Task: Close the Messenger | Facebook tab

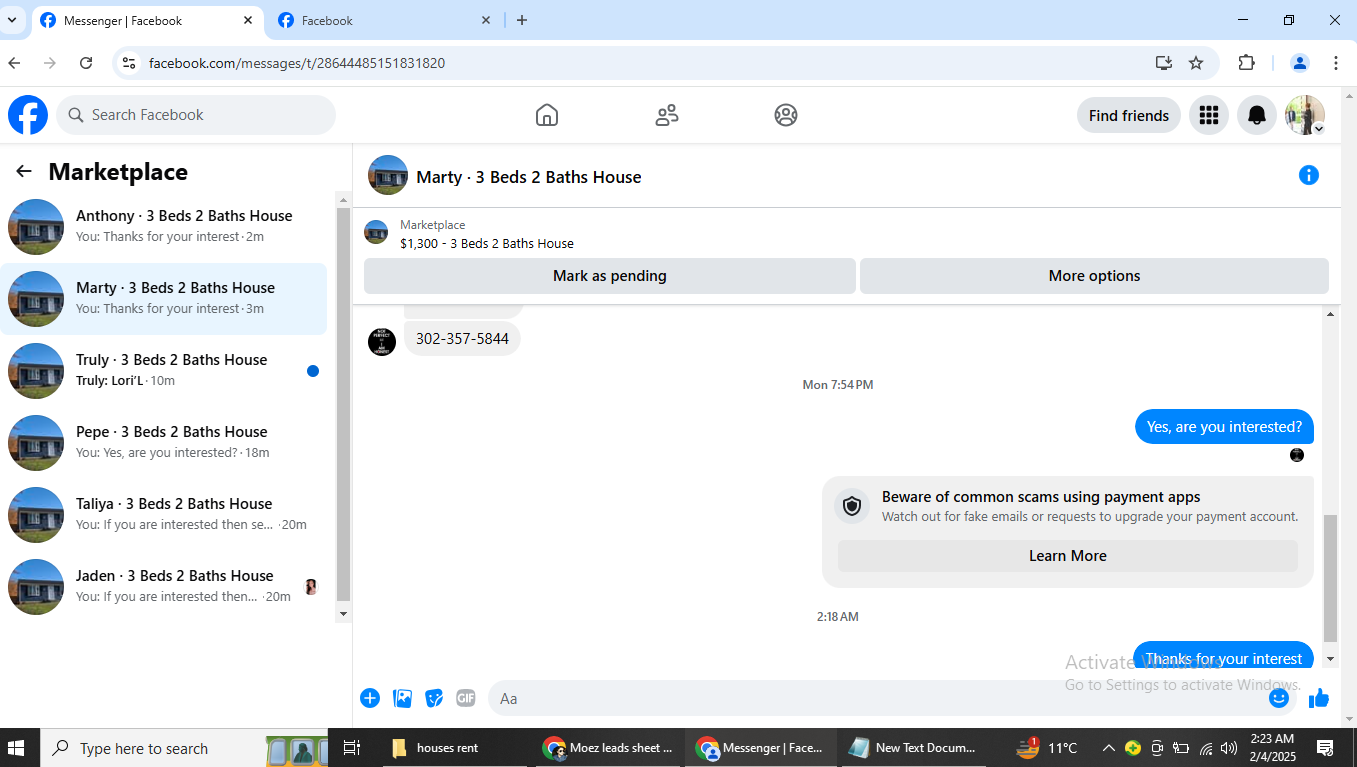Action: click(248, 20)
